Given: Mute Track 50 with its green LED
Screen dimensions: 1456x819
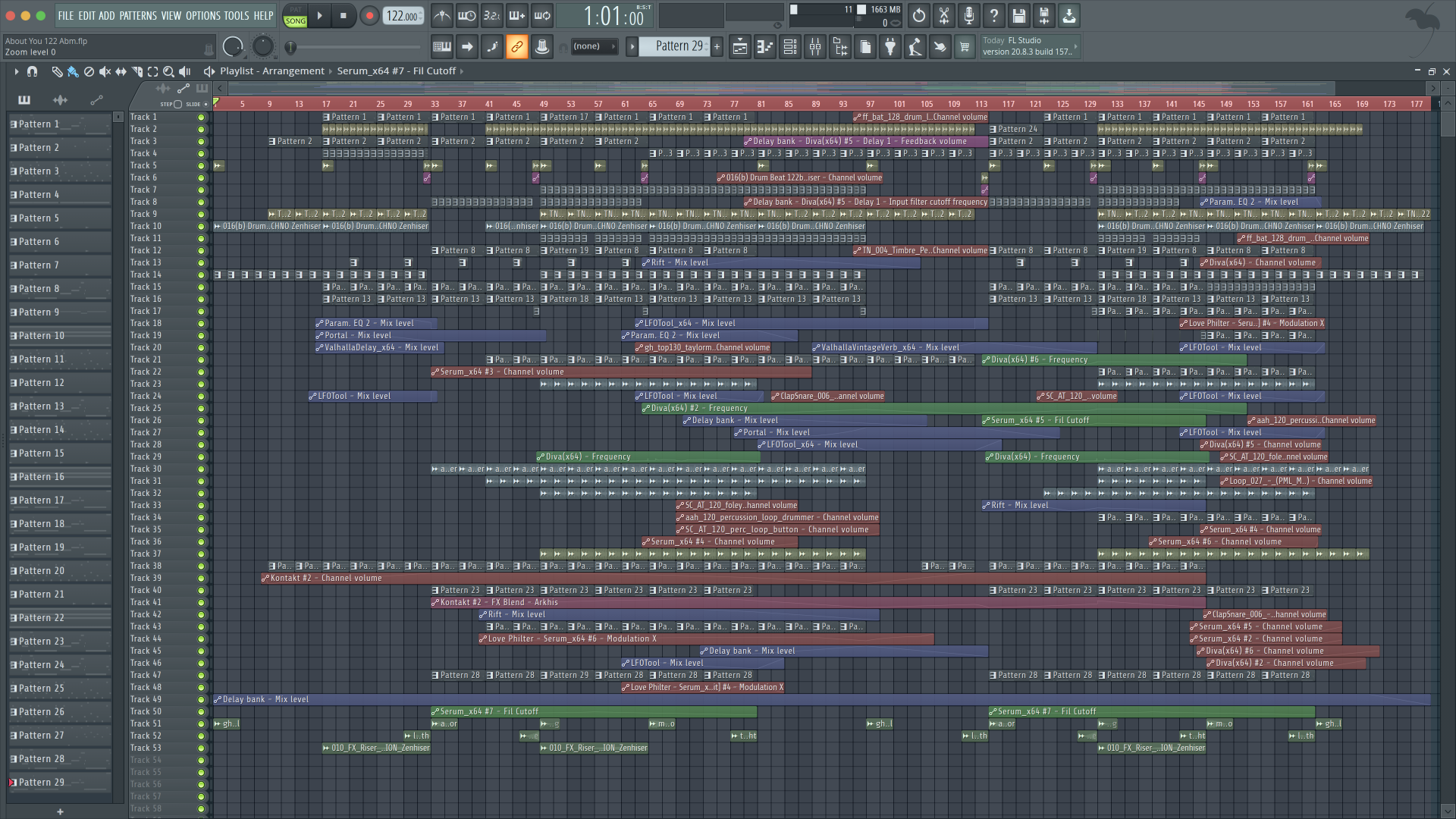Looking at the screenshot, I should pos(201,712).
